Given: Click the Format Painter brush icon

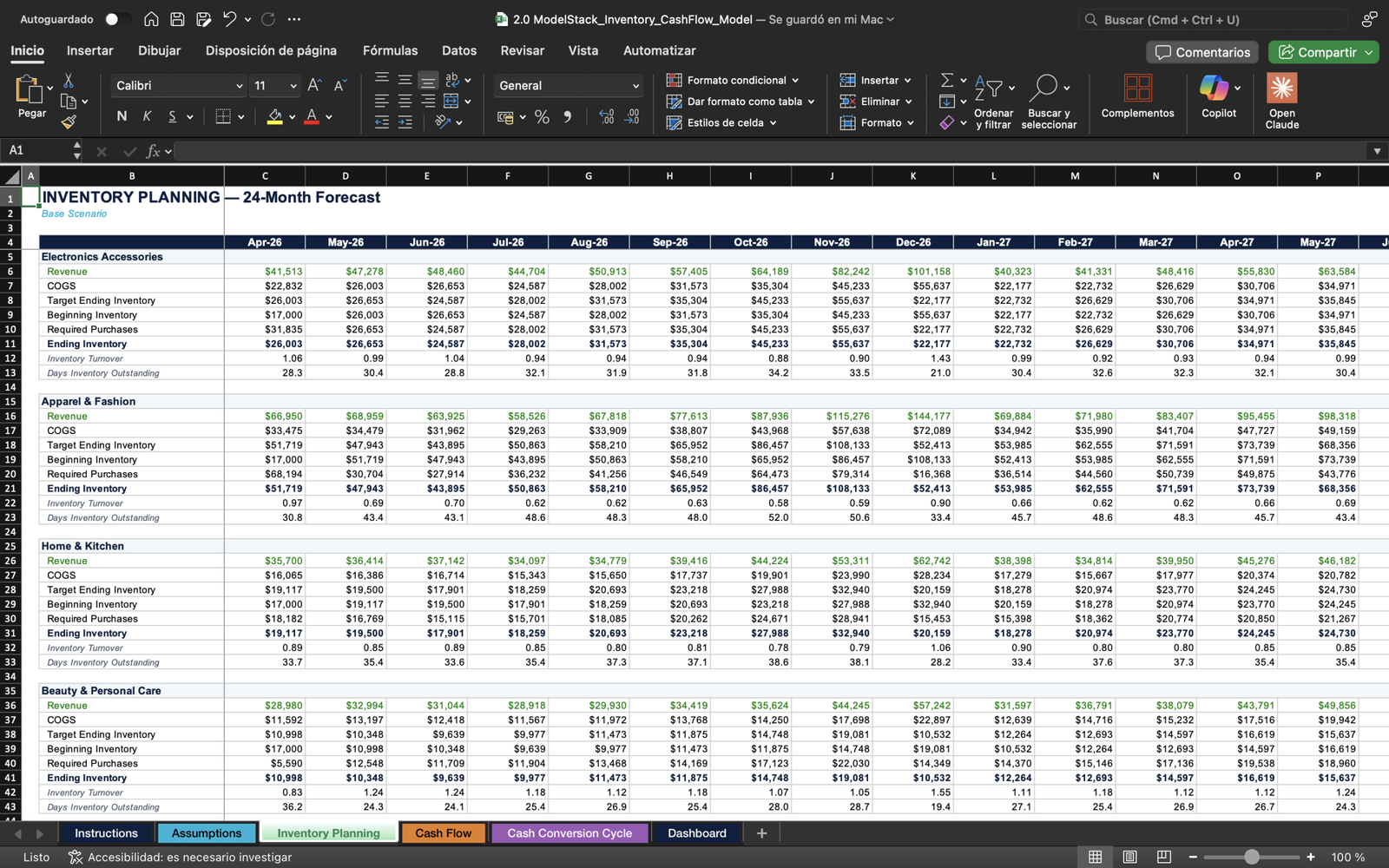Looking at the screenshot, I should point(69,122).
